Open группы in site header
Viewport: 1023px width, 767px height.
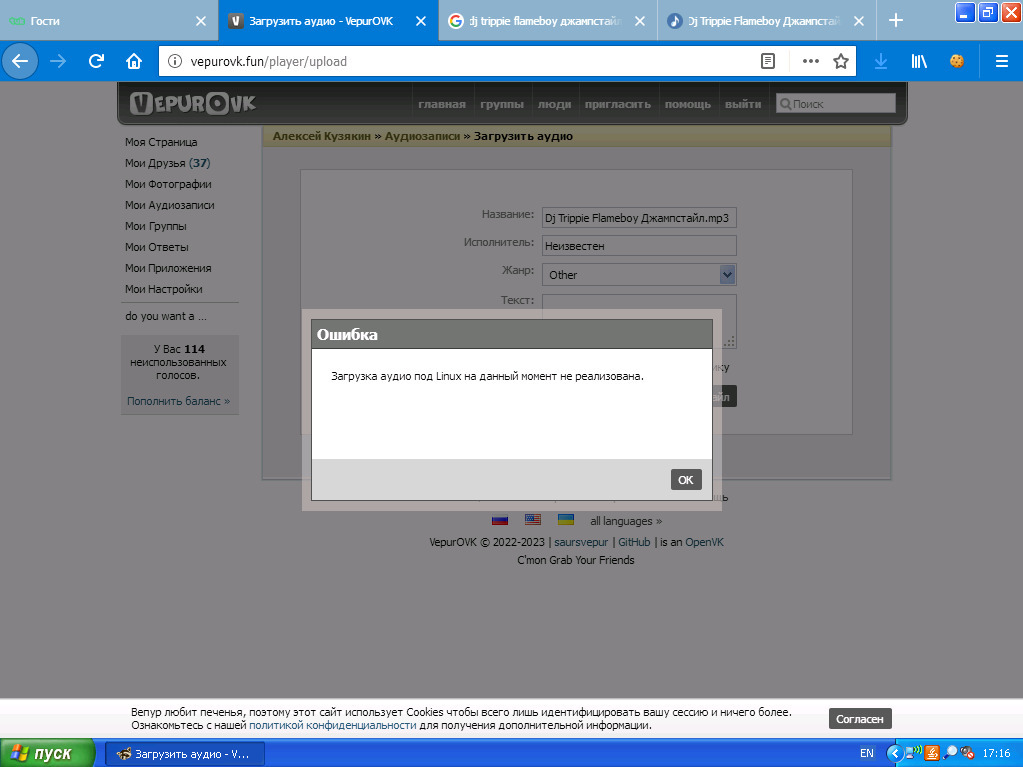502,104
